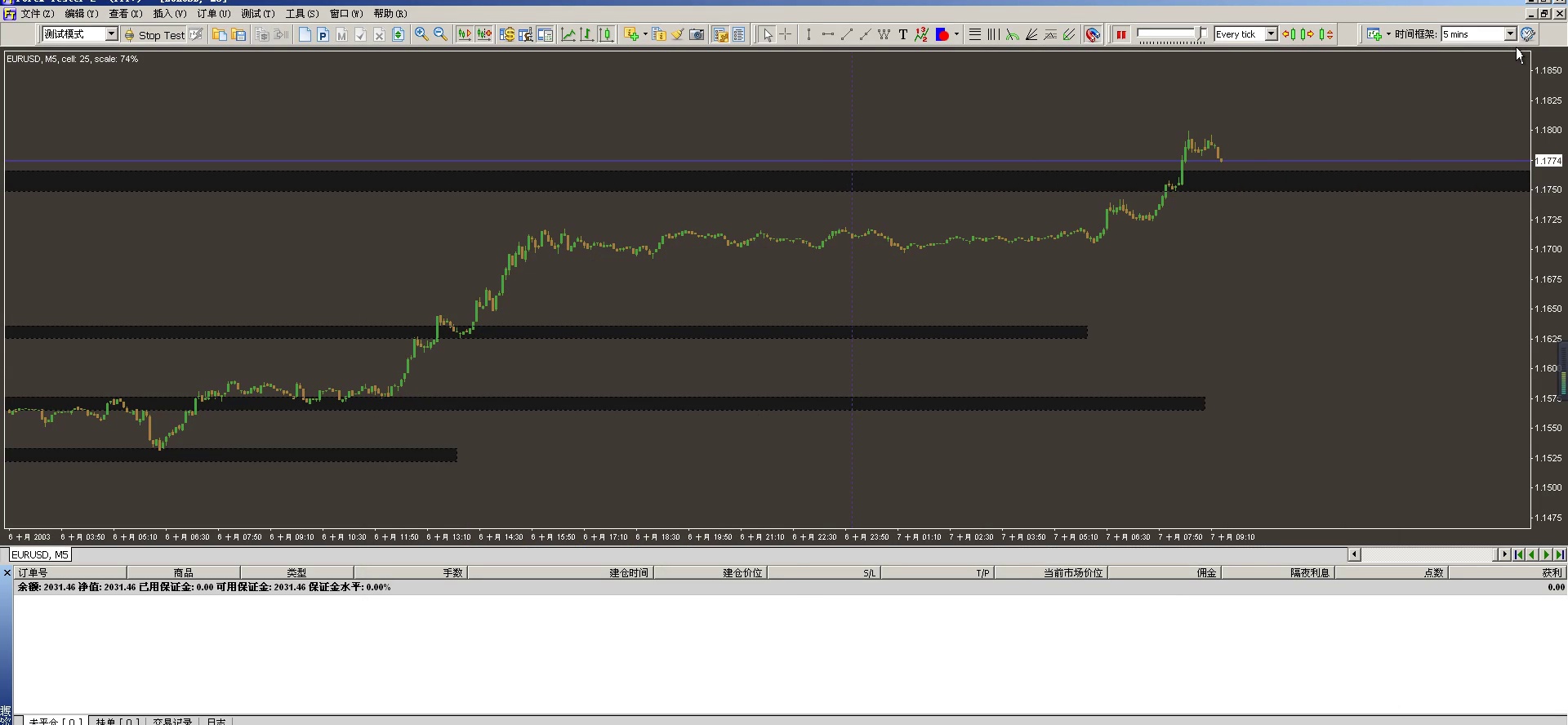Screen dimensions: 1568x725
Task: Click the chart horizontal scrollbar left arrow
Action: tap(1354, 555)
